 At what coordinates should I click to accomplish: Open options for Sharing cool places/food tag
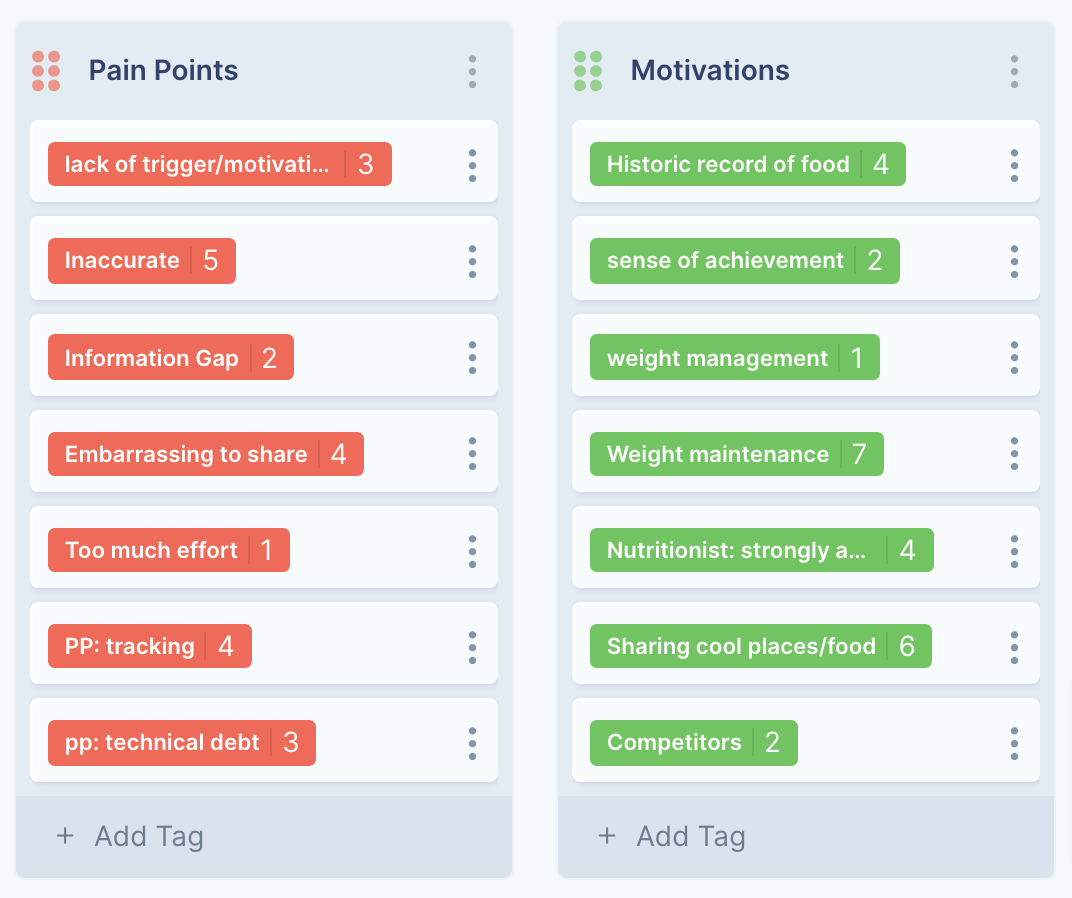point(1014,647)
